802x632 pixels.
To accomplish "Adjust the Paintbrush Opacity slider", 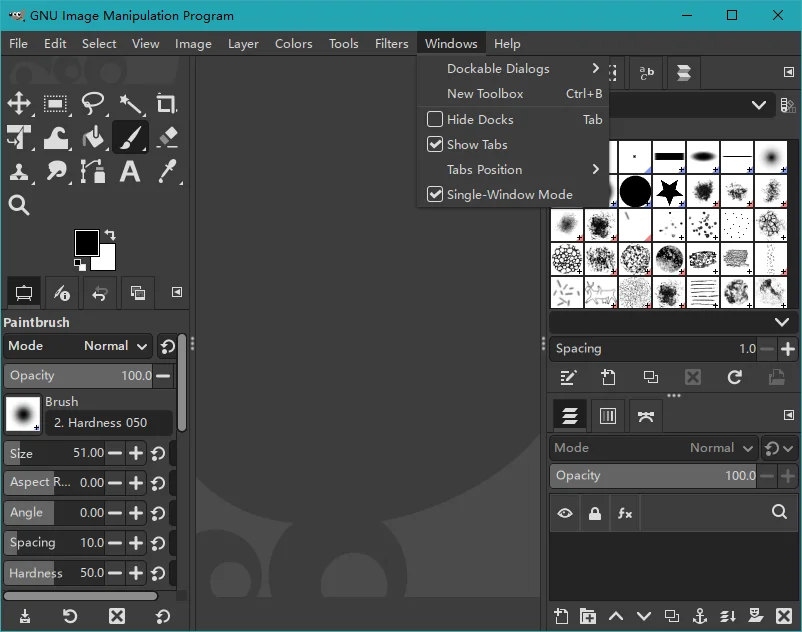I will coord(78,376).
